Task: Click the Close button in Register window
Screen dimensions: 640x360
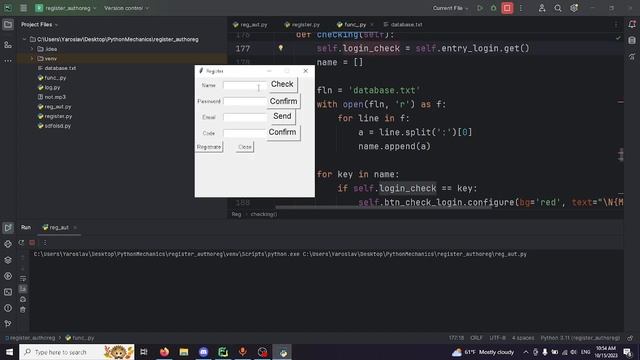Action: pyautogui.click(x=245, y=147)
